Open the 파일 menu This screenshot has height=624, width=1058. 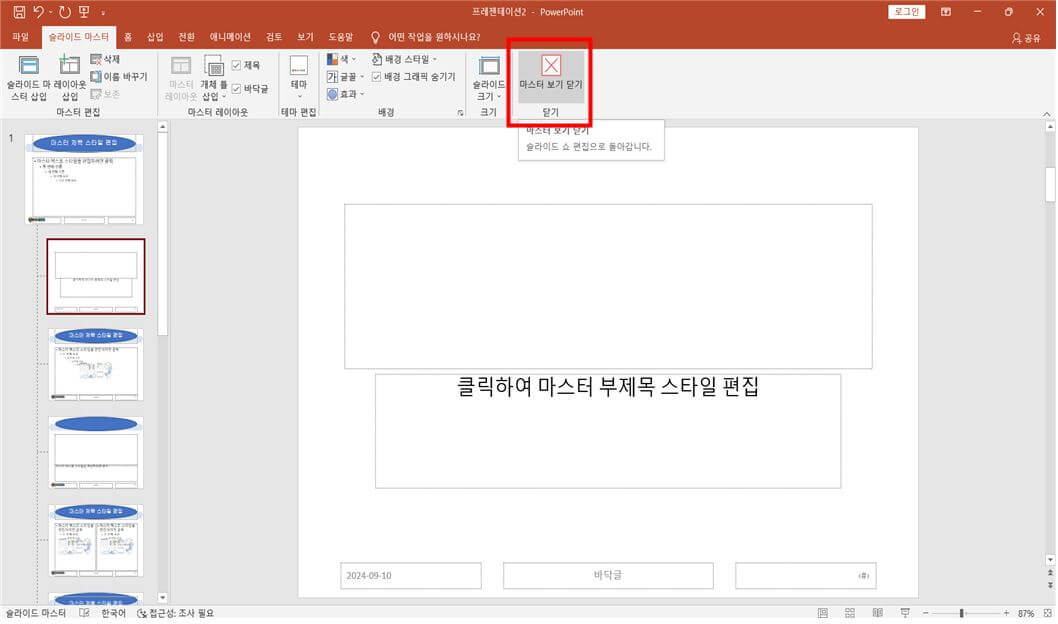tap(20, 37)
